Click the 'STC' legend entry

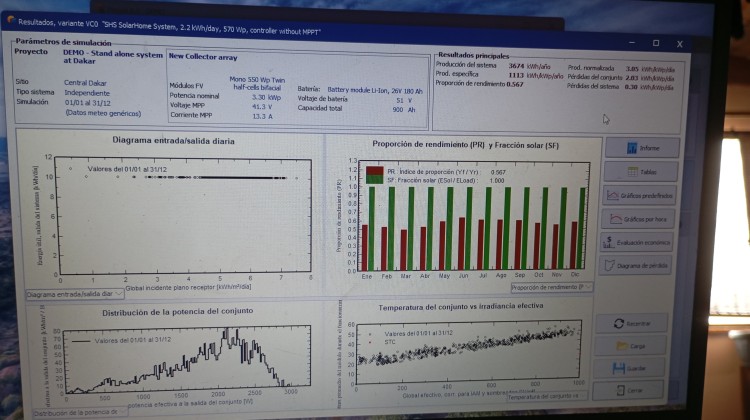click(390, 342)
